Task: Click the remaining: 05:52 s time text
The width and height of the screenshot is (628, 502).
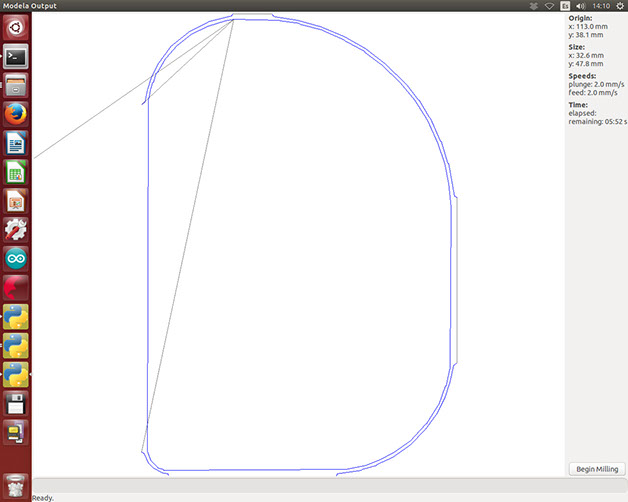Action: [x=598, y=121]
